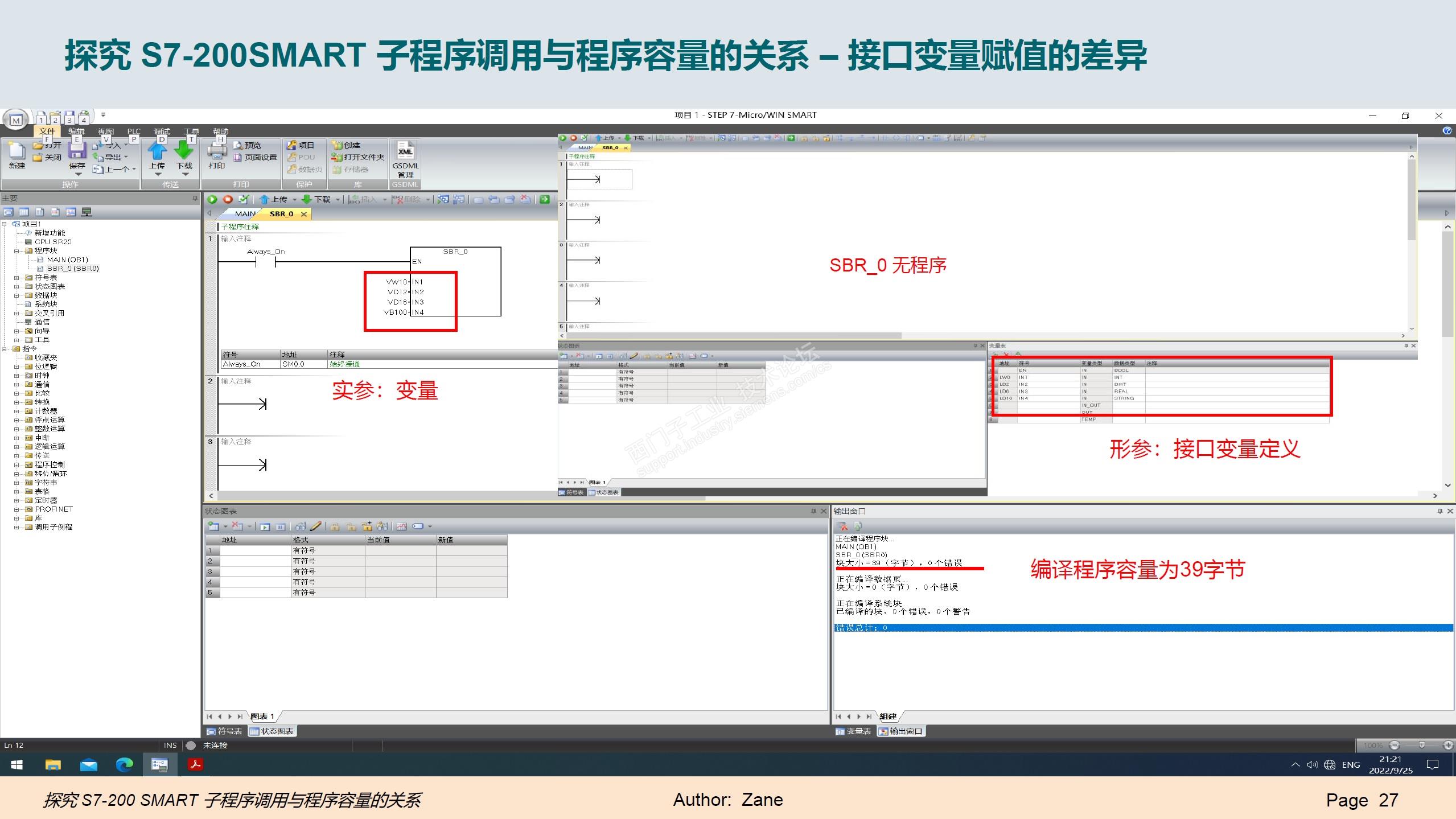Click the red Stop PLC icon
Screen dimensions: 1456x819
tap(228, 199)
